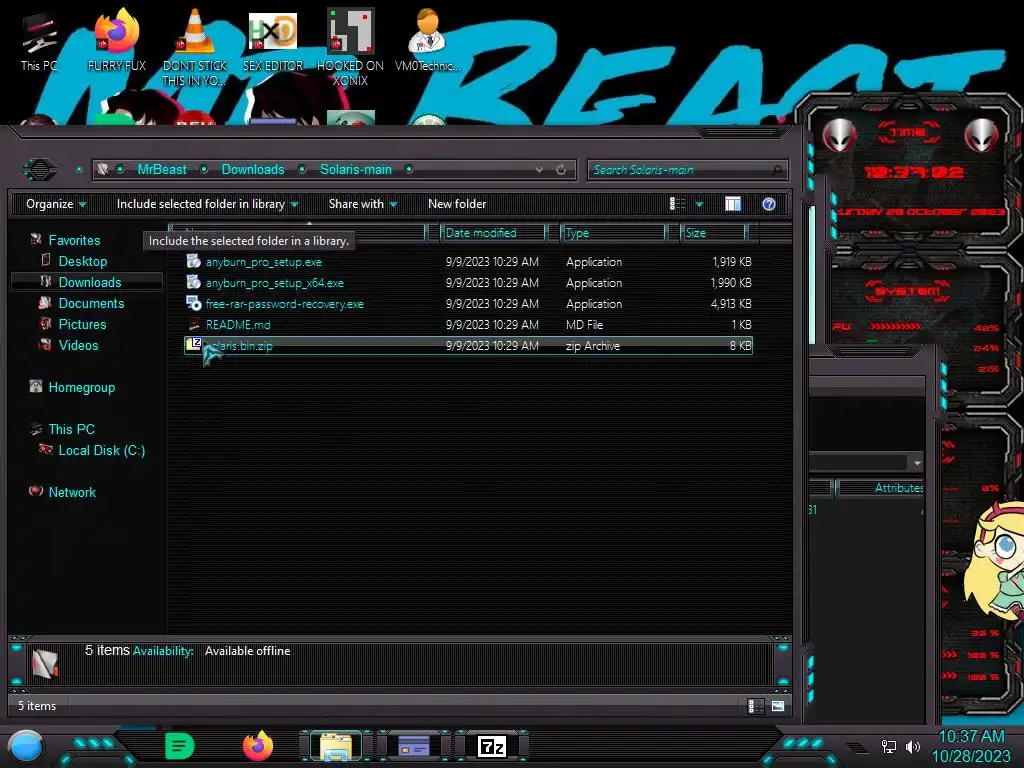This screenshot has height=768, width=1024.
Task: Select anyburn_pro_setup.exe file icon
Action: pyautogui.click(x=193, y=261)
